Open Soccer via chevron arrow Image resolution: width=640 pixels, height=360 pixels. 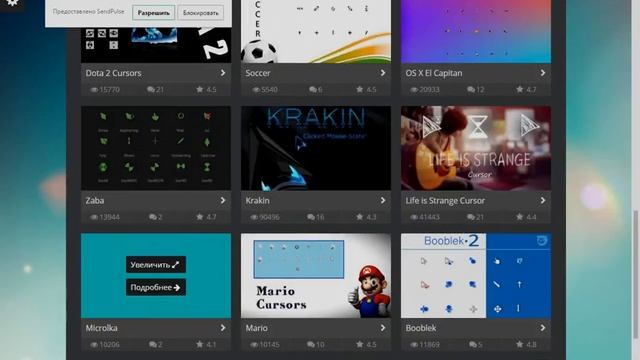383,73
